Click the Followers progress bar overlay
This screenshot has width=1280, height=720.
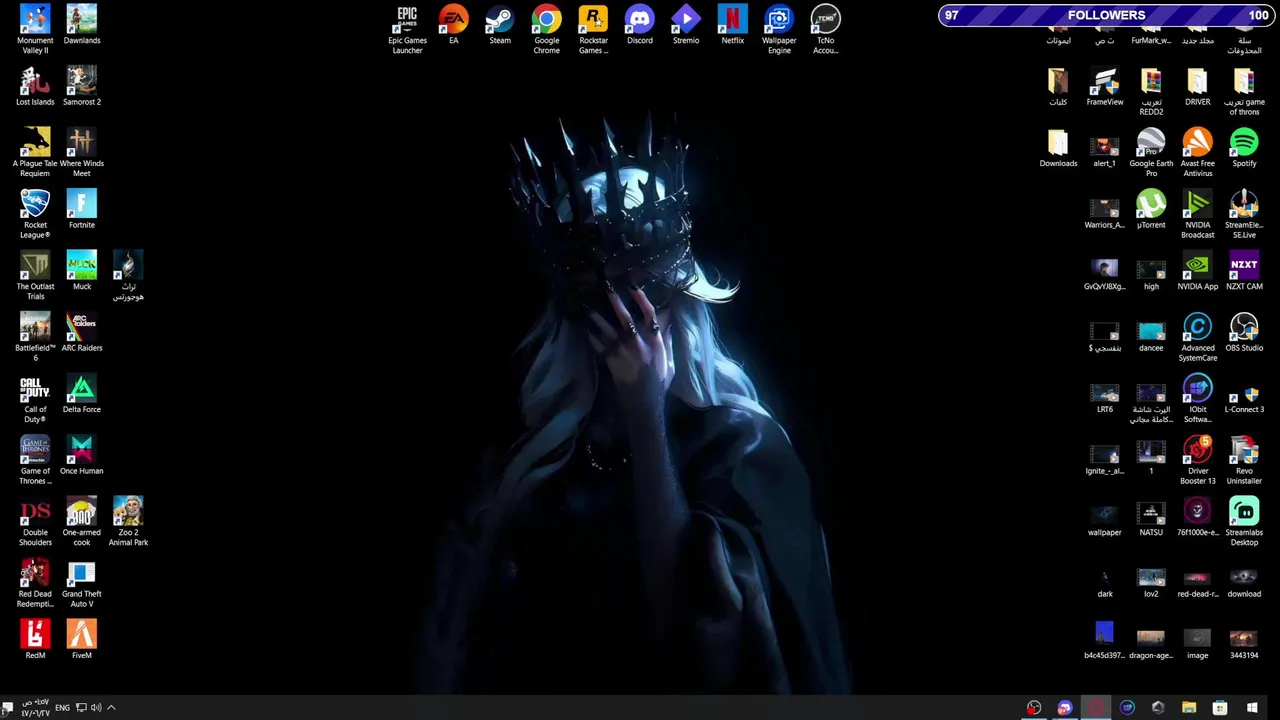[1106, 15]
